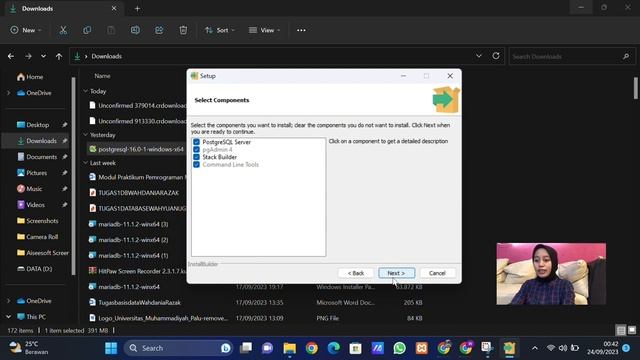Screen dimensions: 640x360
Task: Show hidden tray icons chevron
Action: pyautogui.click(x=535, y=348)
